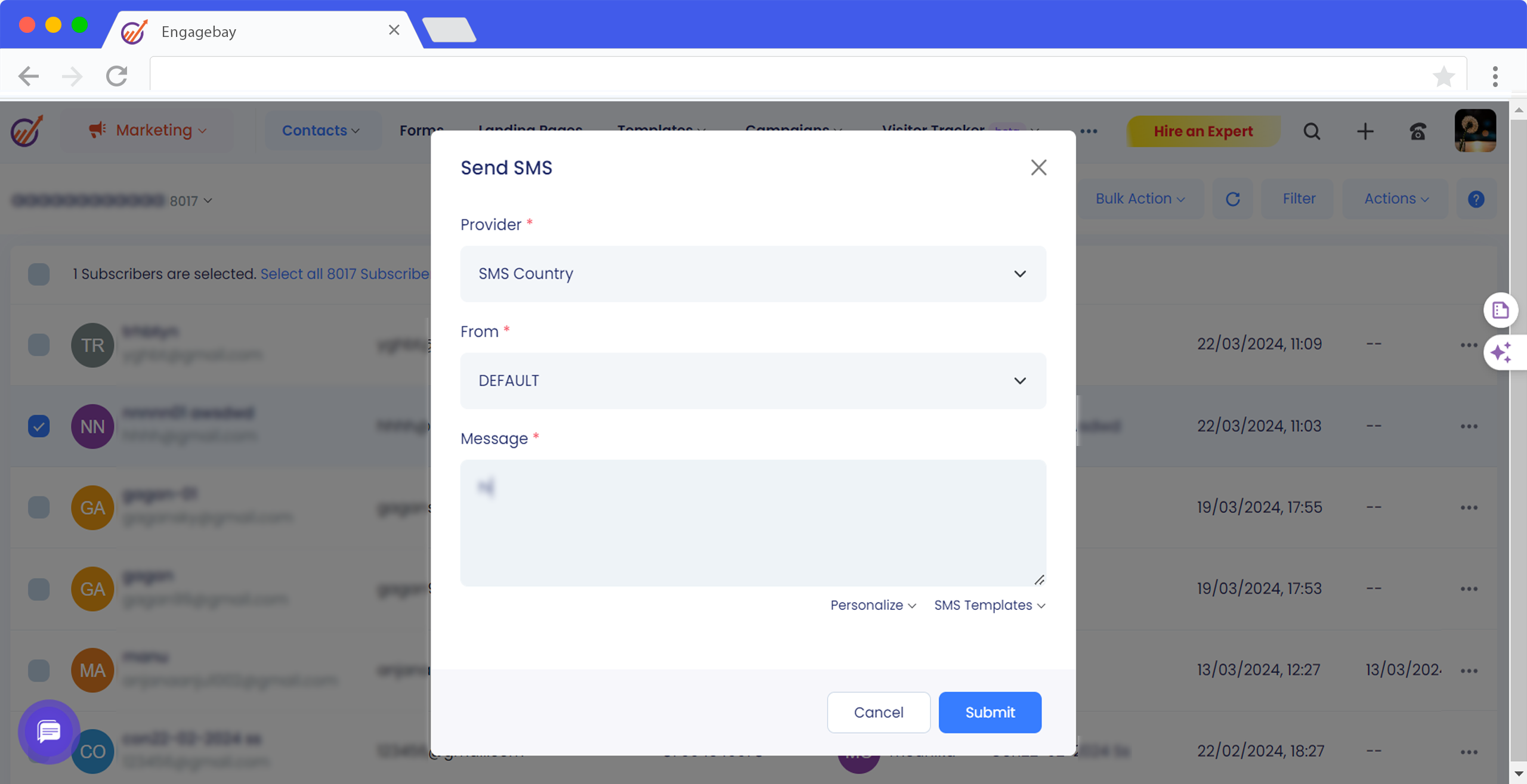Expand the From dropdown set to DEFAULT
The image size is (1527, 784).
tap(753, 380)
